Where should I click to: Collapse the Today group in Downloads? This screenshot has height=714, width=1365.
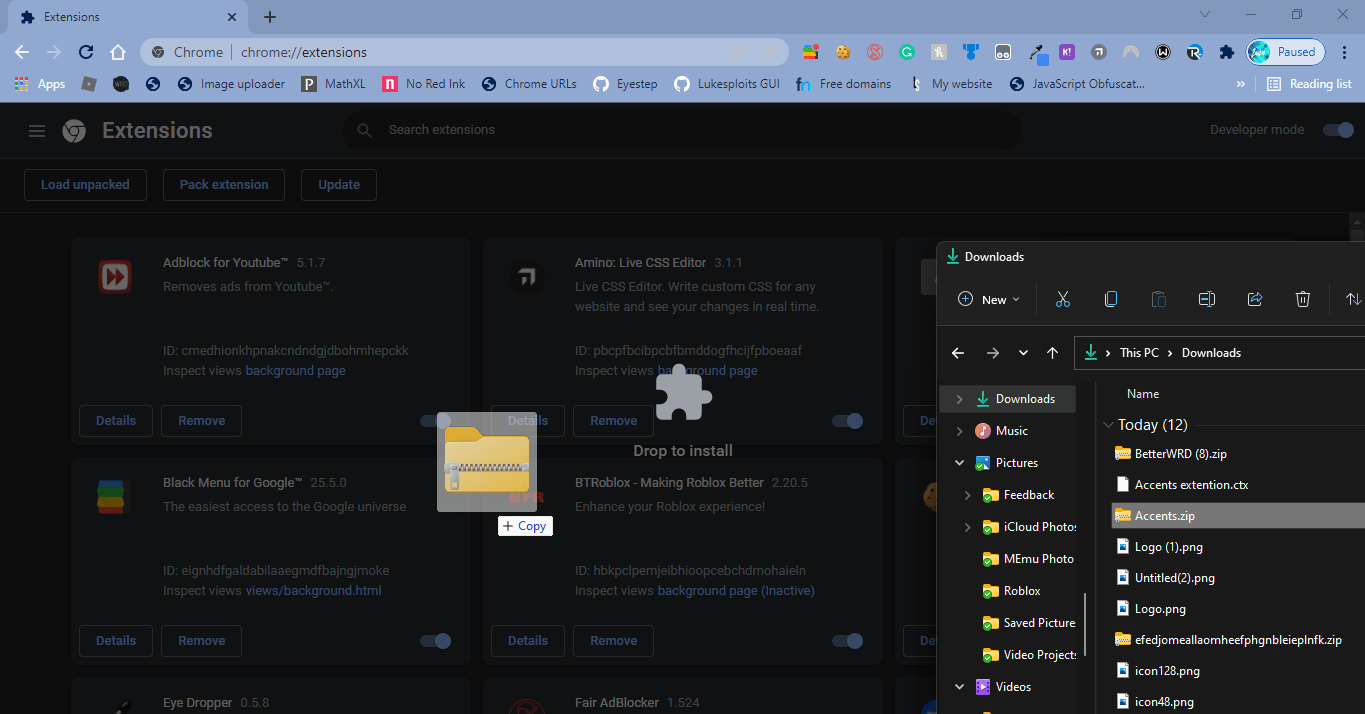tap(1108, 424)
